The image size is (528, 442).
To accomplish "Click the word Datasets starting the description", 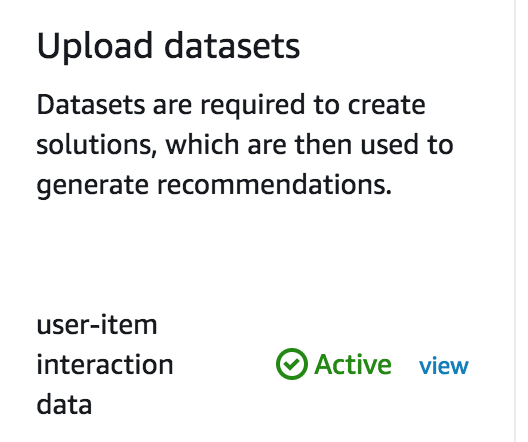I will (x=91, y=104).
